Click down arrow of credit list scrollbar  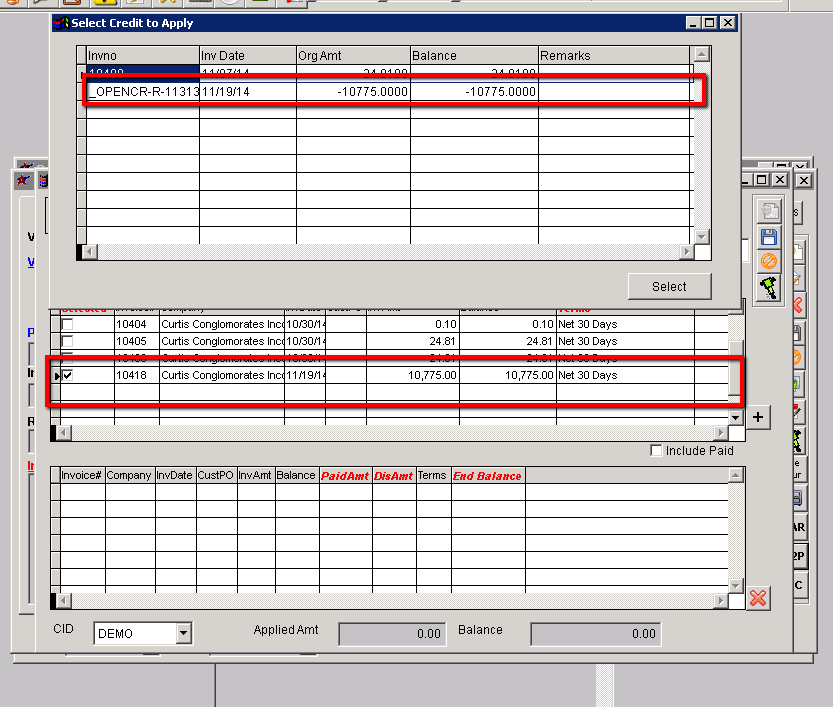(x=702, y=236)
